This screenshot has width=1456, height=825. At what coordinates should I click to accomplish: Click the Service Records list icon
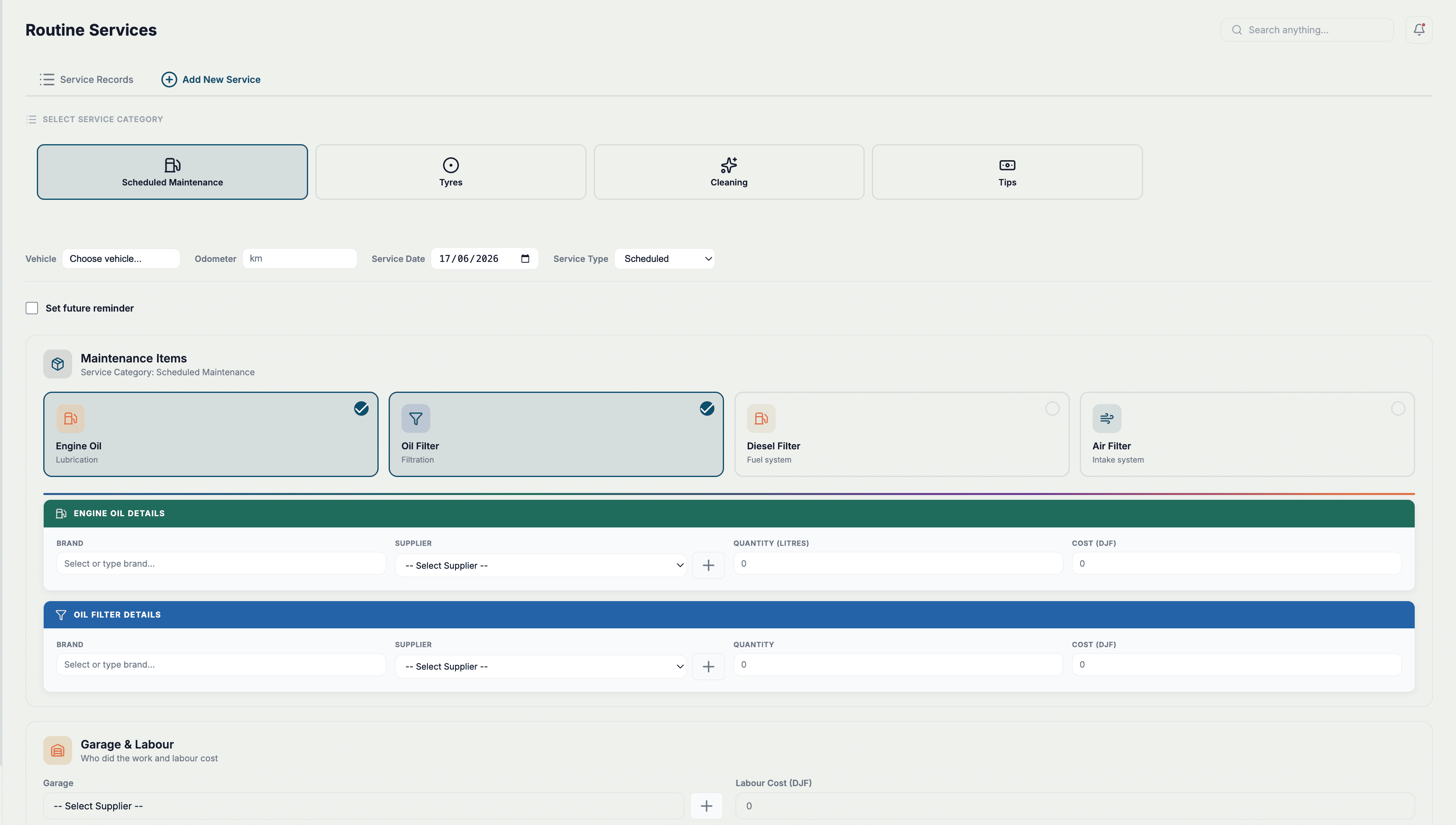47,79
